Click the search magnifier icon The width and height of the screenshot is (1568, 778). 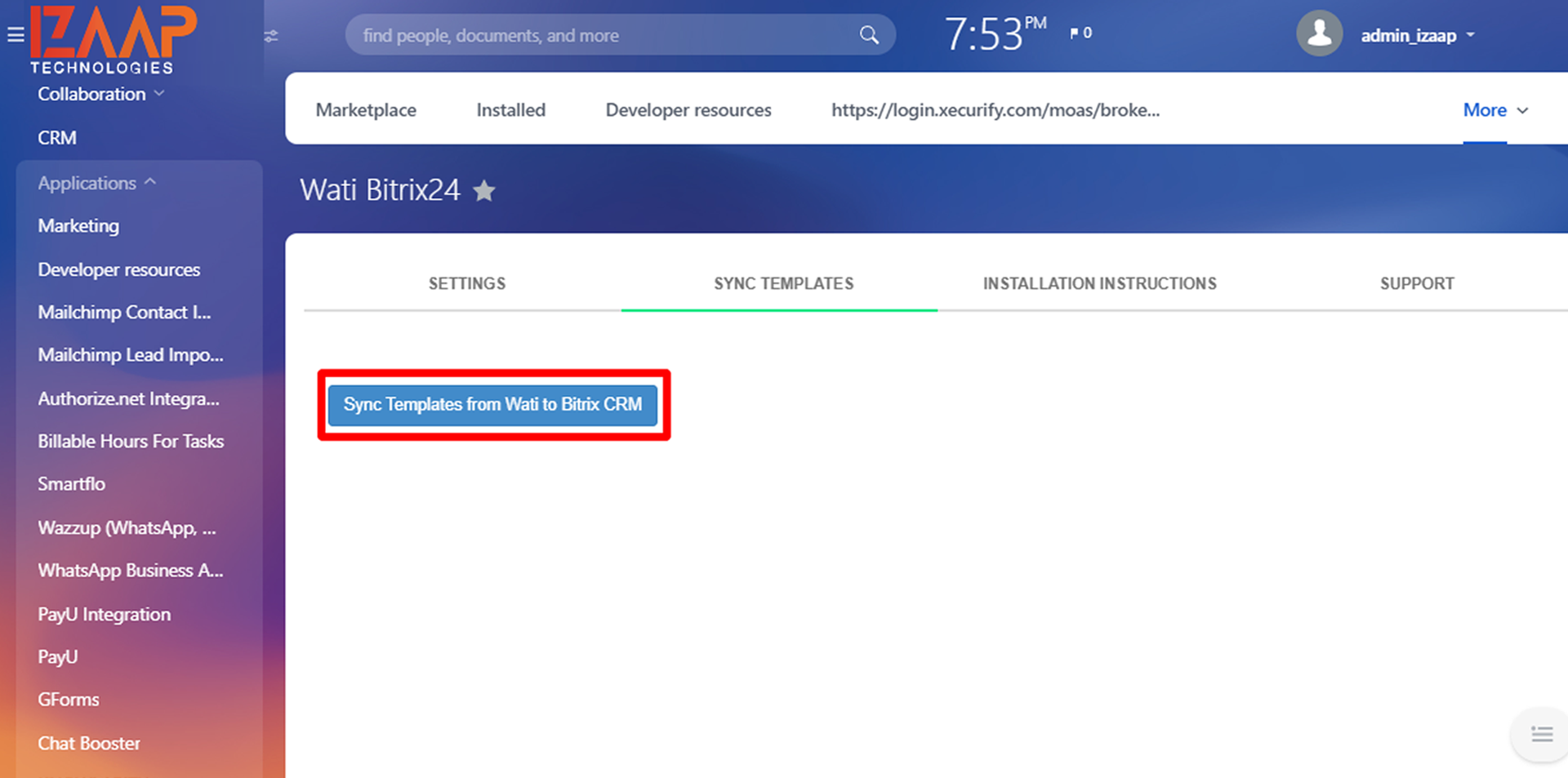[869, 35]
